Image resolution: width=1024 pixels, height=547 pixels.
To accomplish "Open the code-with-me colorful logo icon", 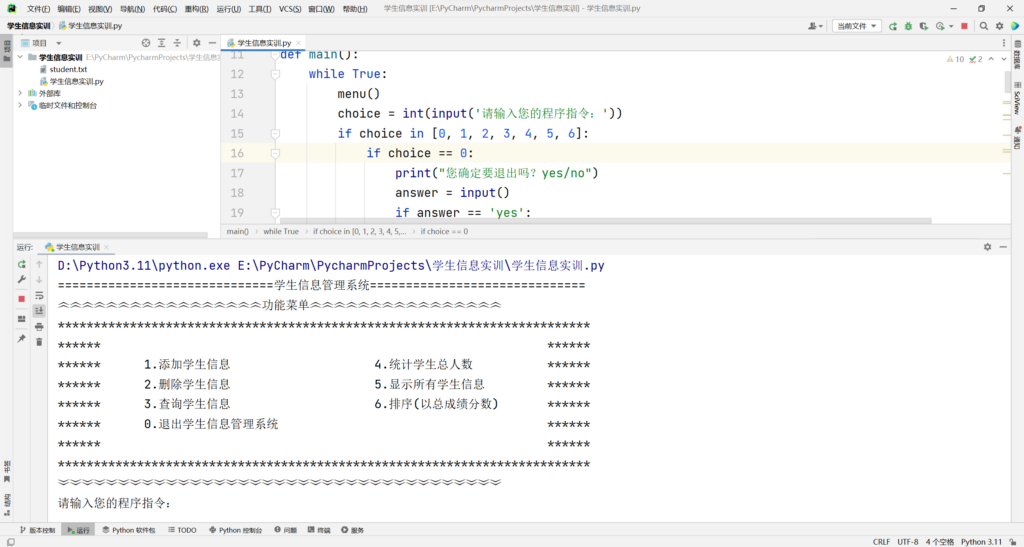I will pos(1015,26).
